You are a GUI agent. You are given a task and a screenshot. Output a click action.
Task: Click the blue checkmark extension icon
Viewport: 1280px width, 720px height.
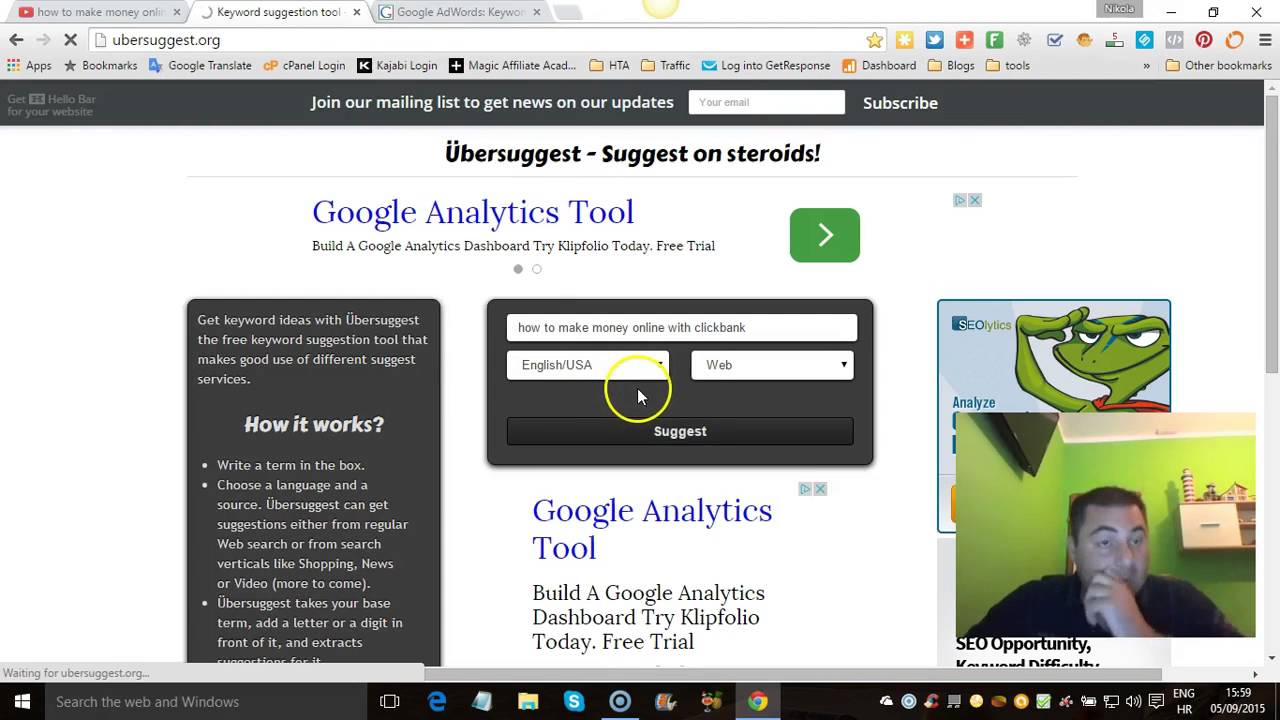coord(1054,40)
